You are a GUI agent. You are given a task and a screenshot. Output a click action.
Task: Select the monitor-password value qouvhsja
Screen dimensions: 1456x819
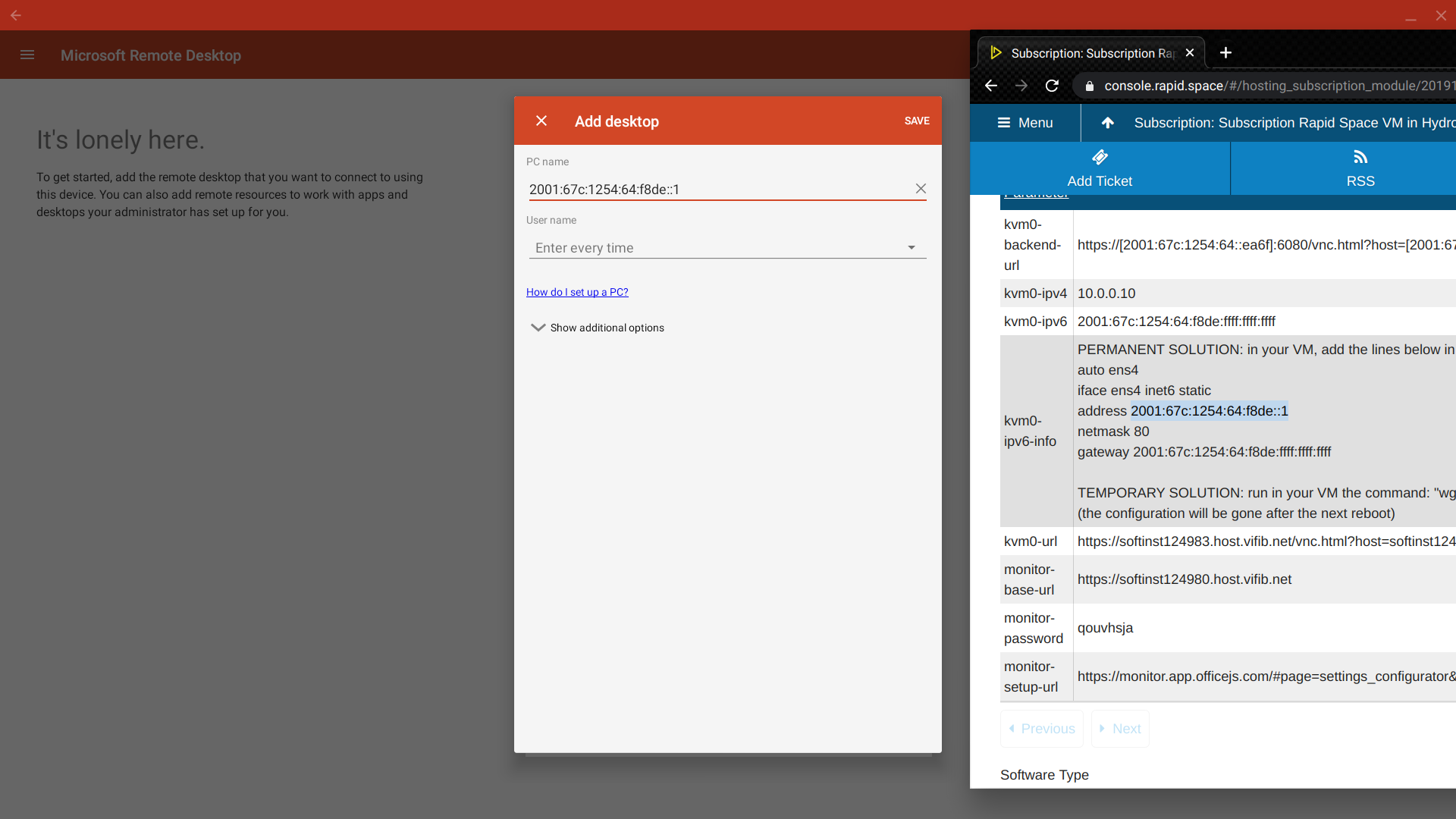click(1105, 628)
